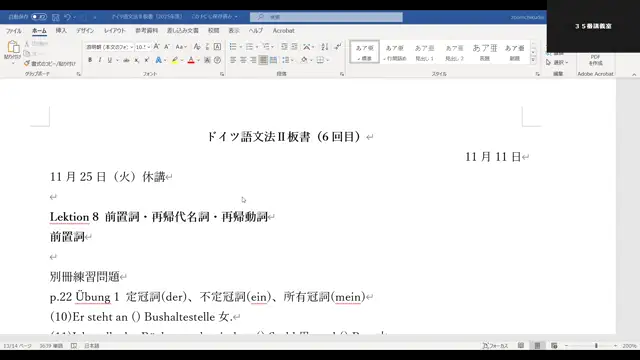Toggle the AutoSave (自動保存) switch
The height and width of the screenshot is (360, 640).
(x=39, y=17)
